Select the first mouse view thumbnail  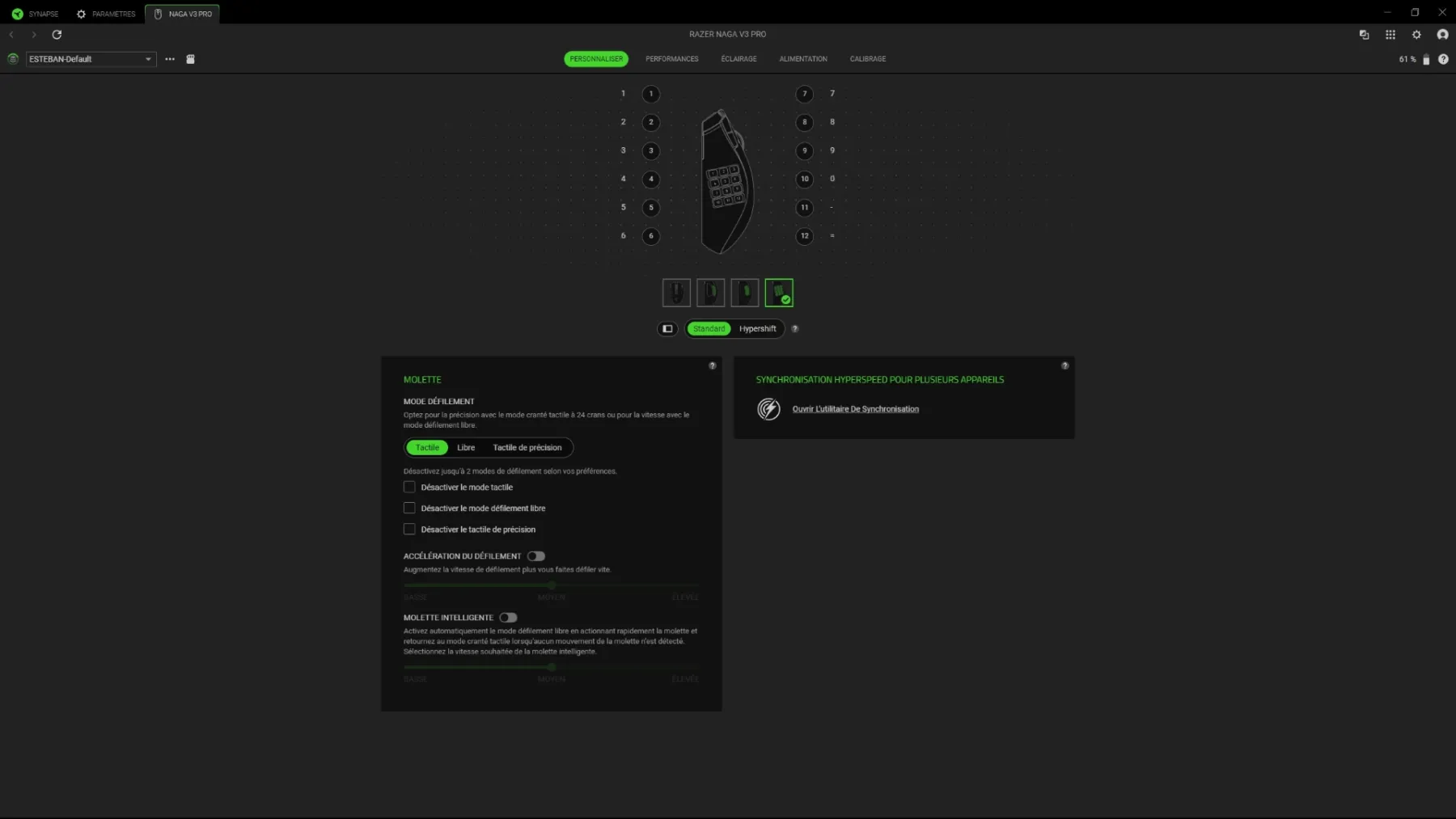coord(676,293)
